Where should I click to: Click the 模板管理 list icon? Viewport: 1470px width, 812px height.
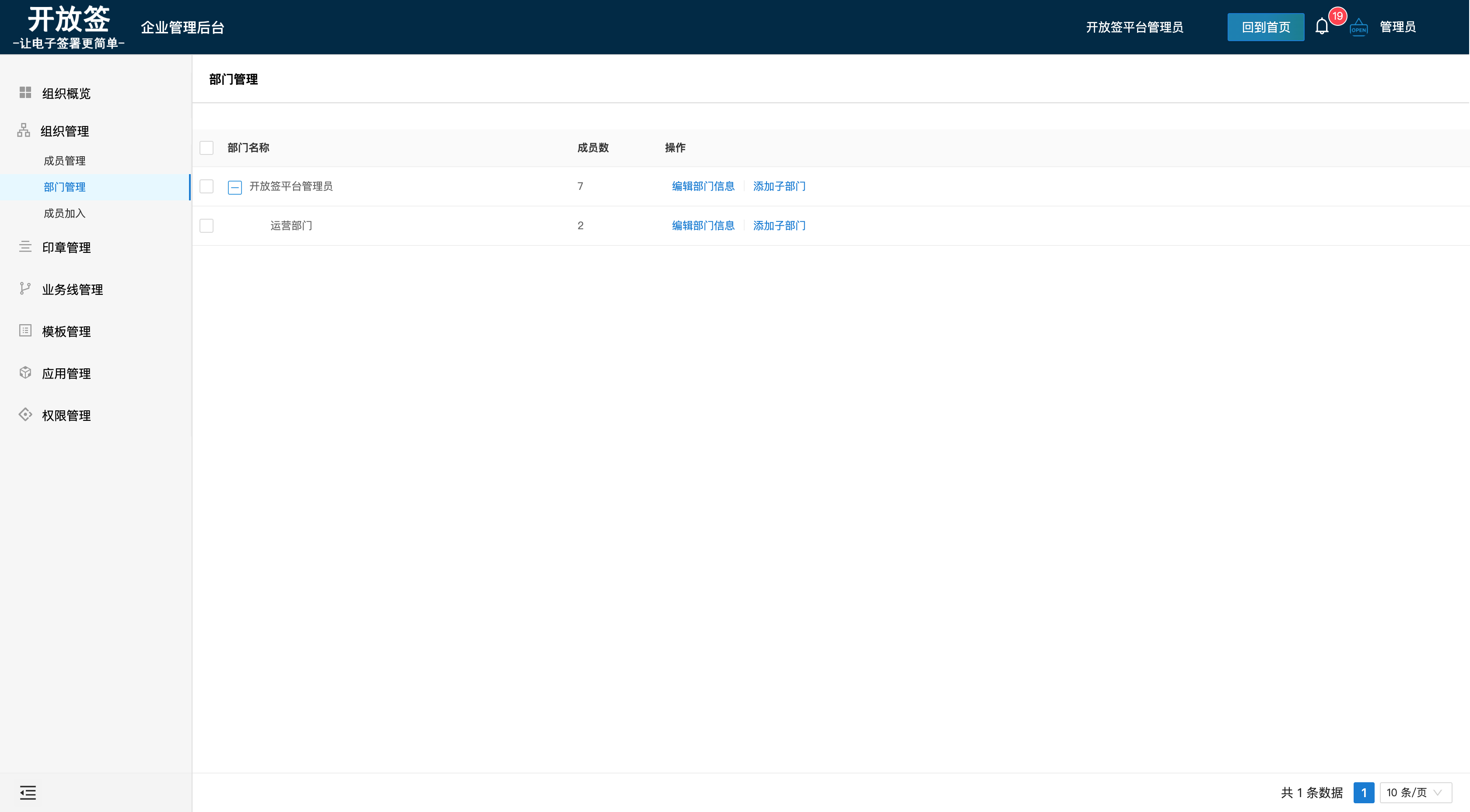(25, 330)
